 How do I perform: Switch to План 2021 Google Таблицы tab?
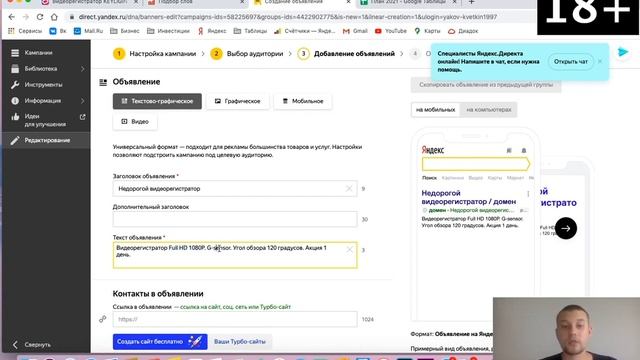pos(407,2)
